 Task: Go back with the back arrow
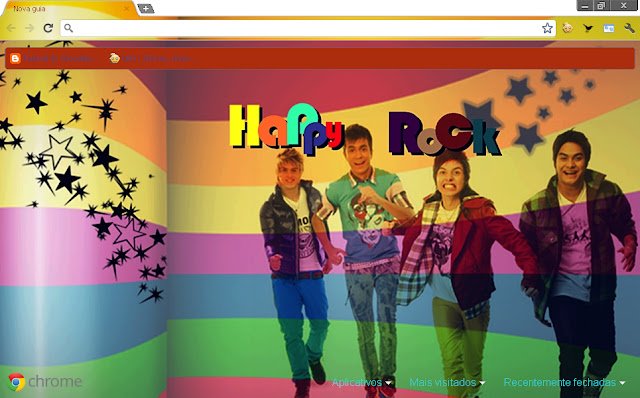[11, 28]
